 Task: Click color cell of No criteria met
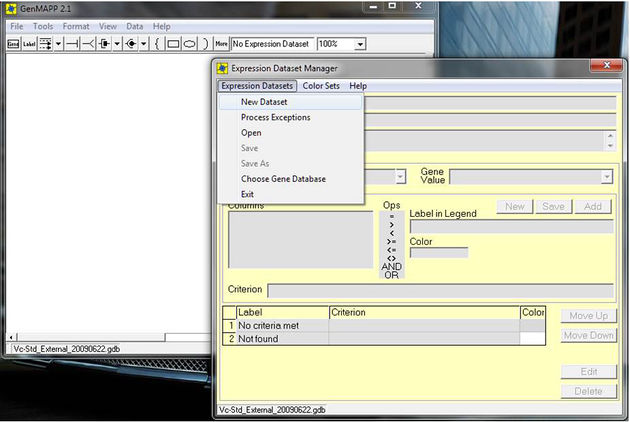tap(532, 326)
